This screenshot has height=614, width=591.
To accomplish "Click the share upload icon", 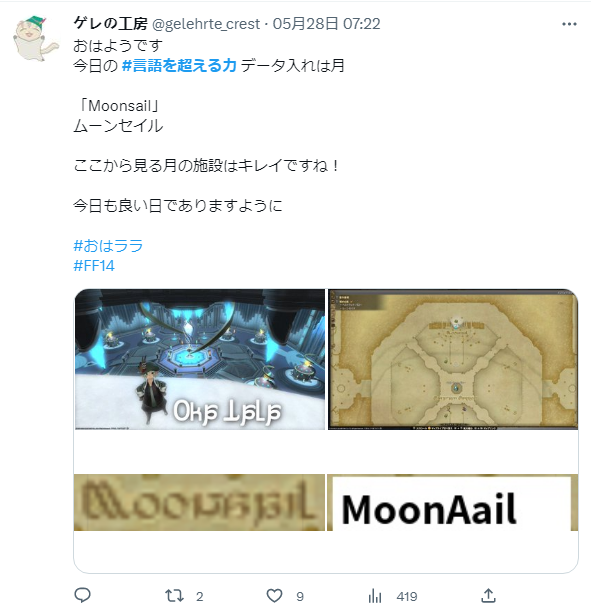I will pyautogui.click(x=488, y=596).
